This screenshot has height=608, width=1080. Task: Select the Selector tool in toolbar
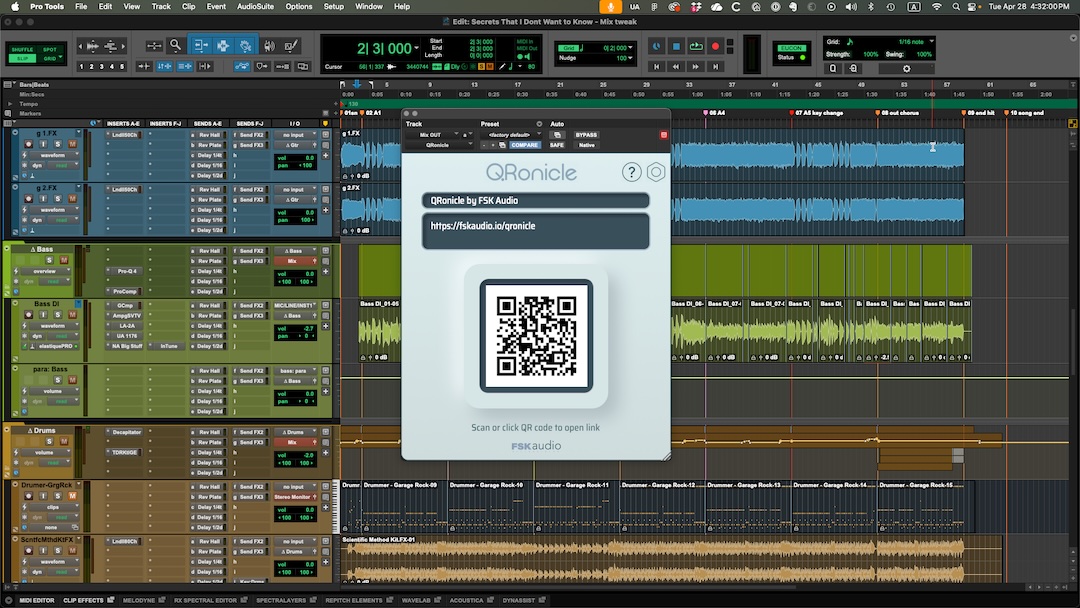[x=223, y=45]
